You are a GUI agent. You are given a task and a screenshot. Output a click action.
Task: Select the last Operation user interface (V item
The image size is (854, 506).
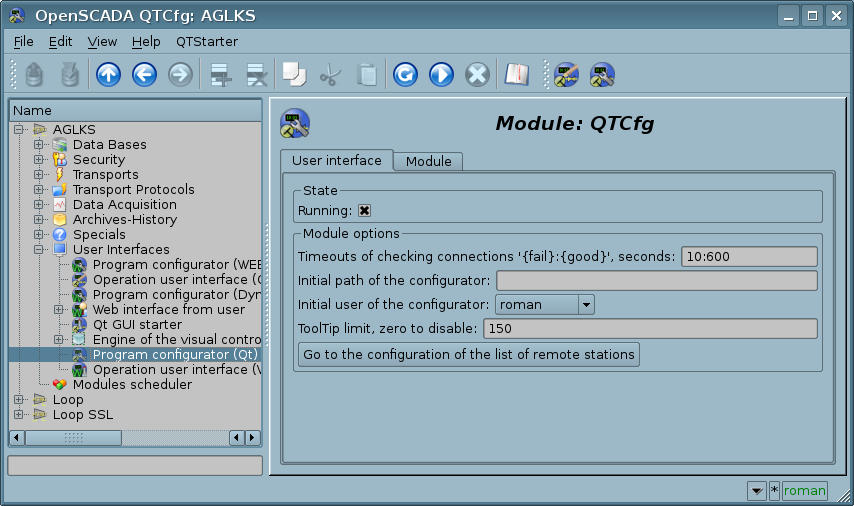[176, 370]
